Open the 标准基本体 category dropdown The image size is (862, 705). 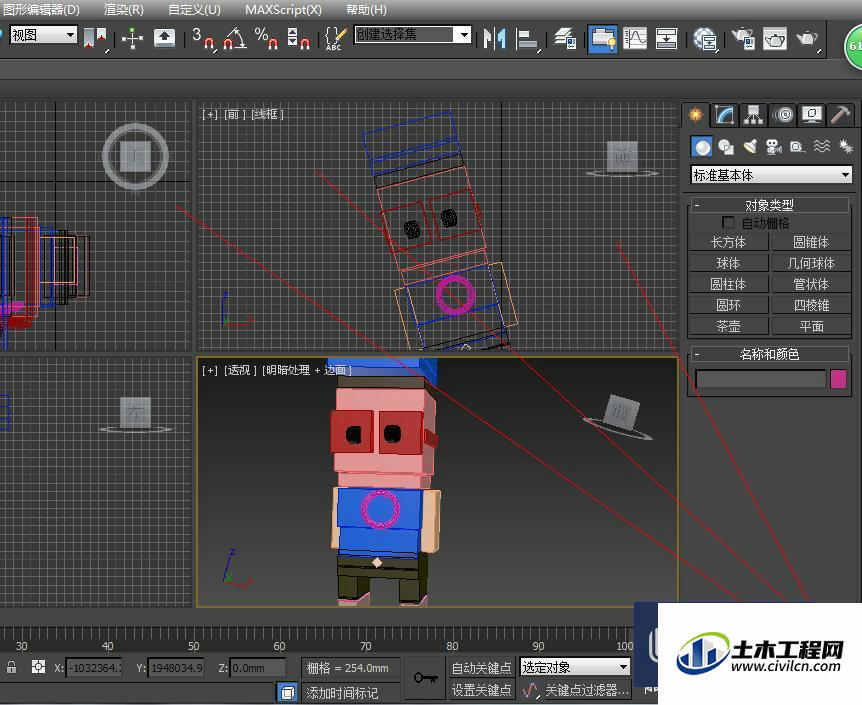pyautogui.click(x=771, y=175)
